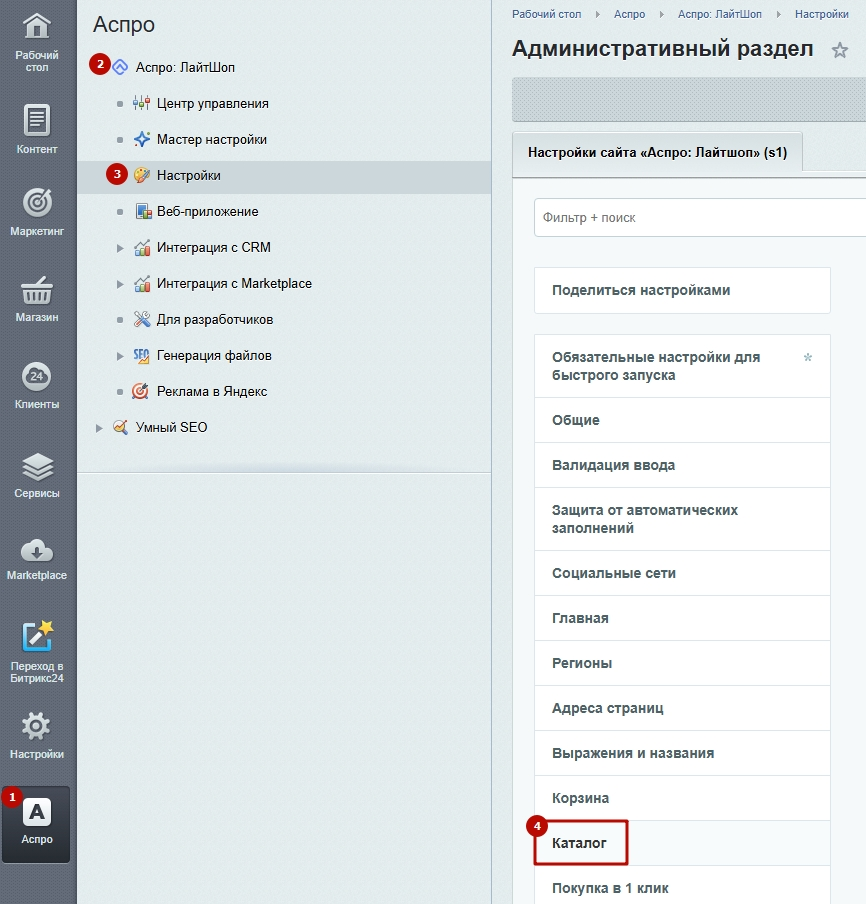Open Рабочий стол in the sidebar
Viewport: 866px width, 904px height.
tap(37, 41)
